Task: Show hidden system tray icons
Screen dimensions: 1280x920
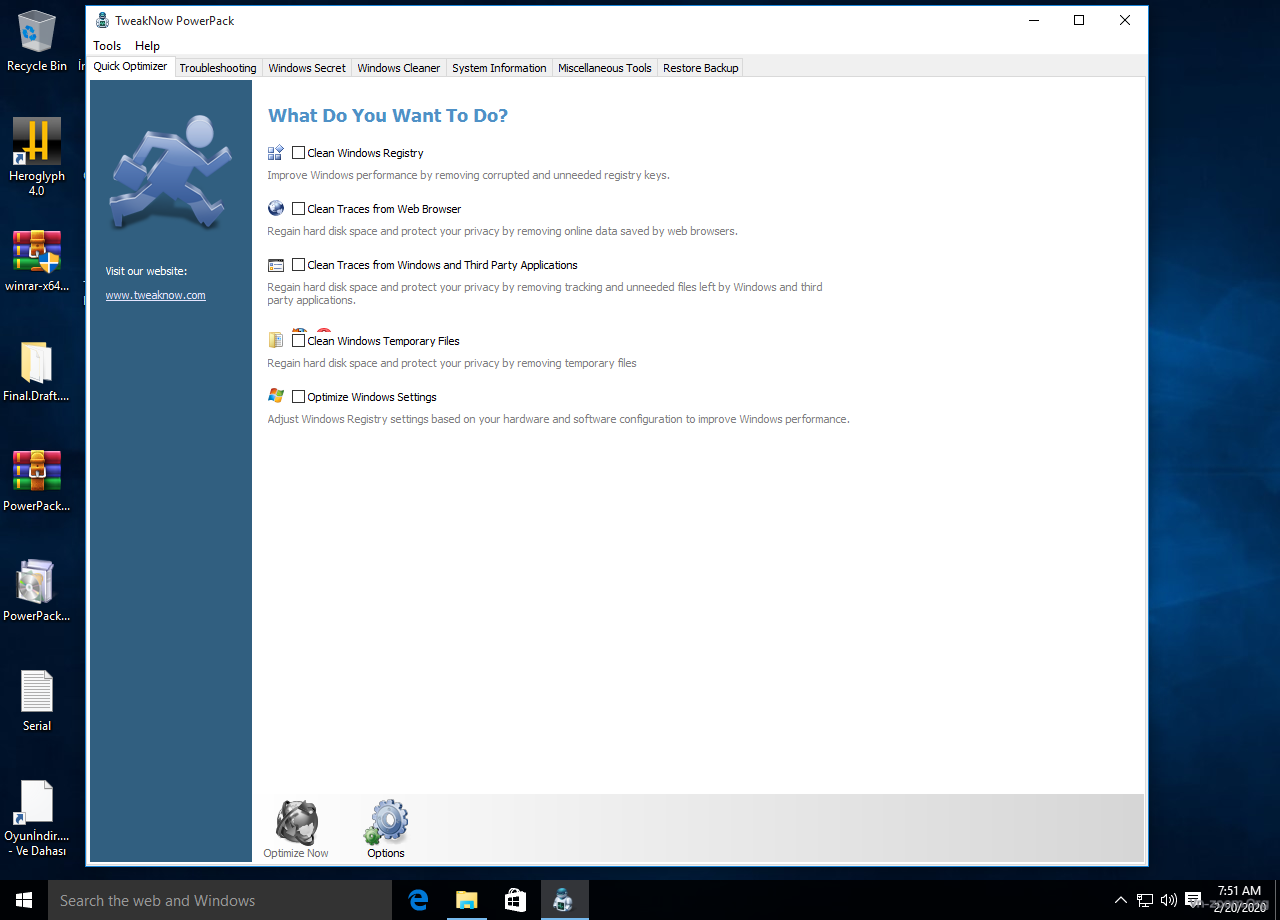Action: pyautogui.click(x=1120, y=900)
